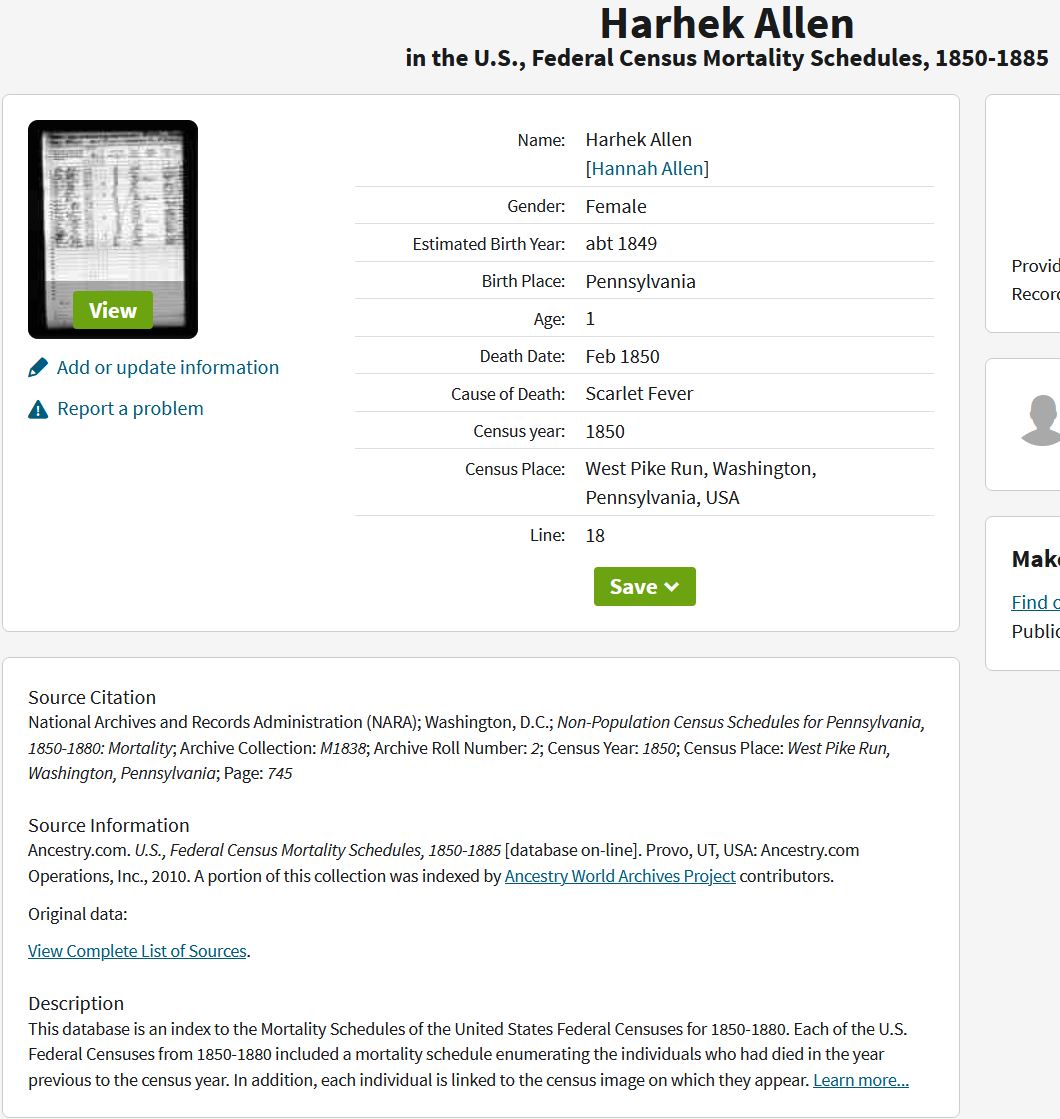Click the pencil edit icon
Viewport: 1060px width, 1119px height.
38,368
